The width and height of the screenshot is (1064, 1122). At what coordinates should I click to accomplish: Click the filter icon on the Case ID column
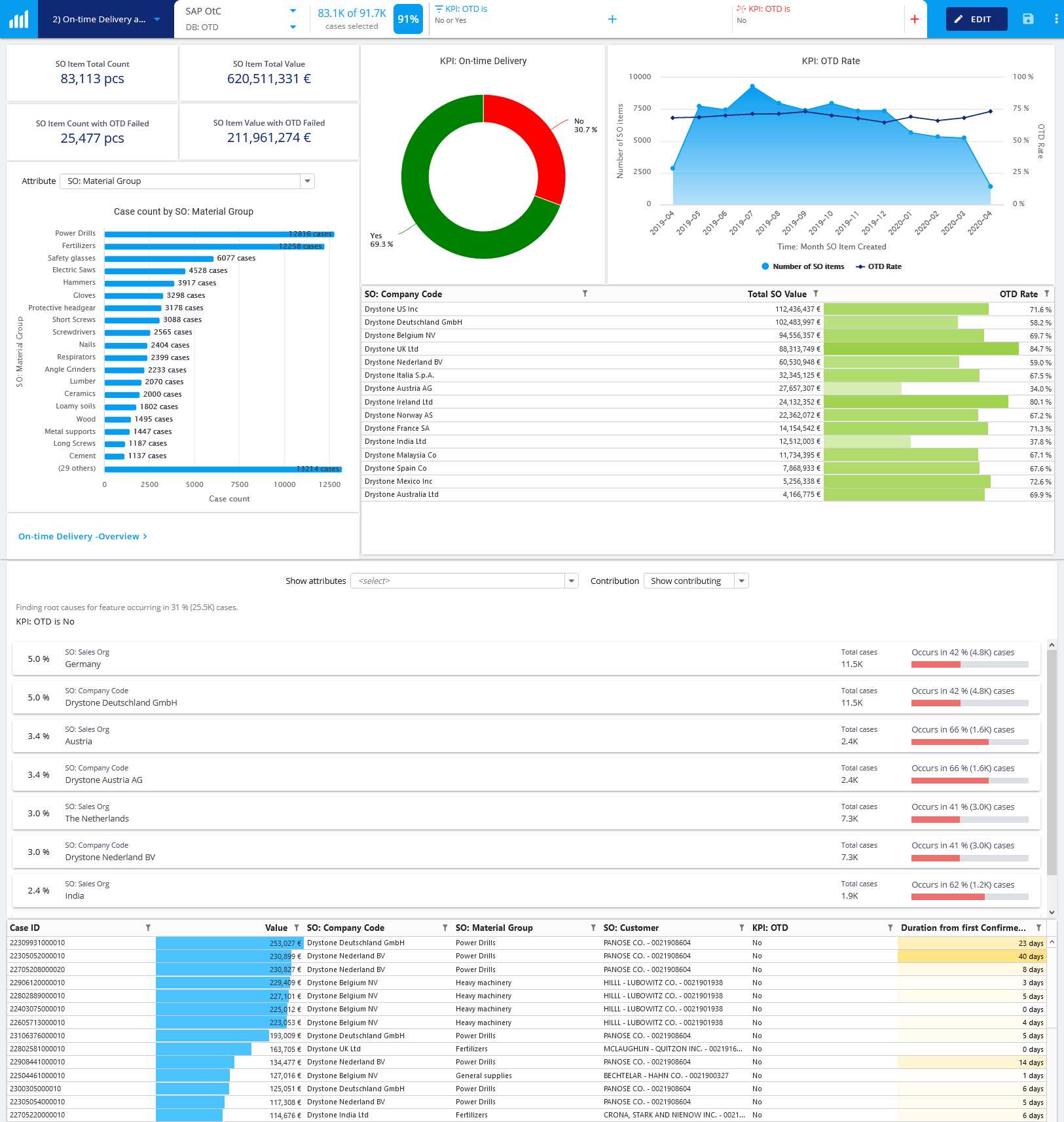149,928
